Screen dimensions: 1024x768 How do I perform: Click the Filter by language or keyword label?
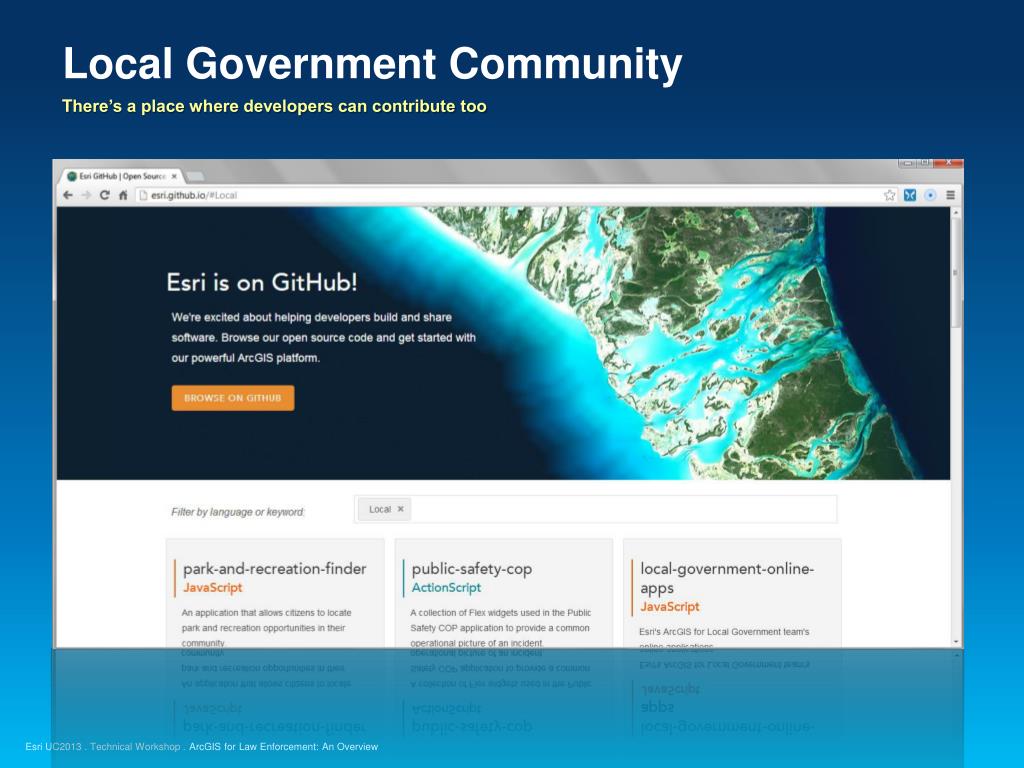coord(238,512)
